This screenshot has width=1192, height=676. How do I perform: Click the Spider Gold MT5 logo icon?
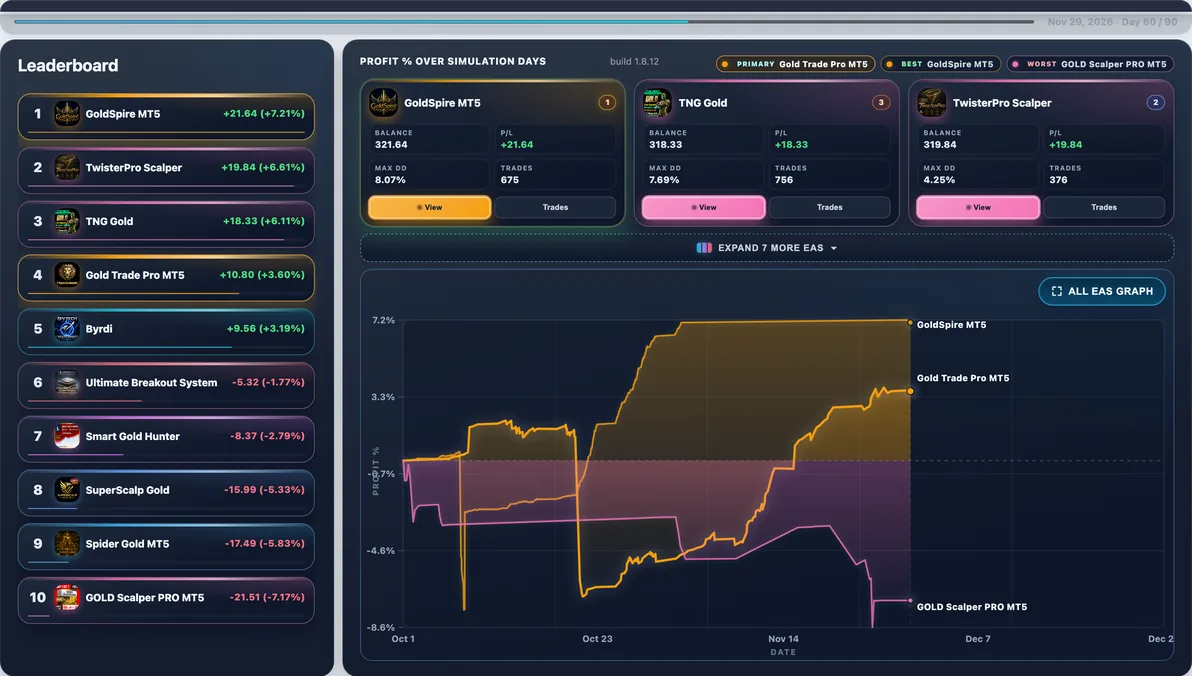point(67,544)
